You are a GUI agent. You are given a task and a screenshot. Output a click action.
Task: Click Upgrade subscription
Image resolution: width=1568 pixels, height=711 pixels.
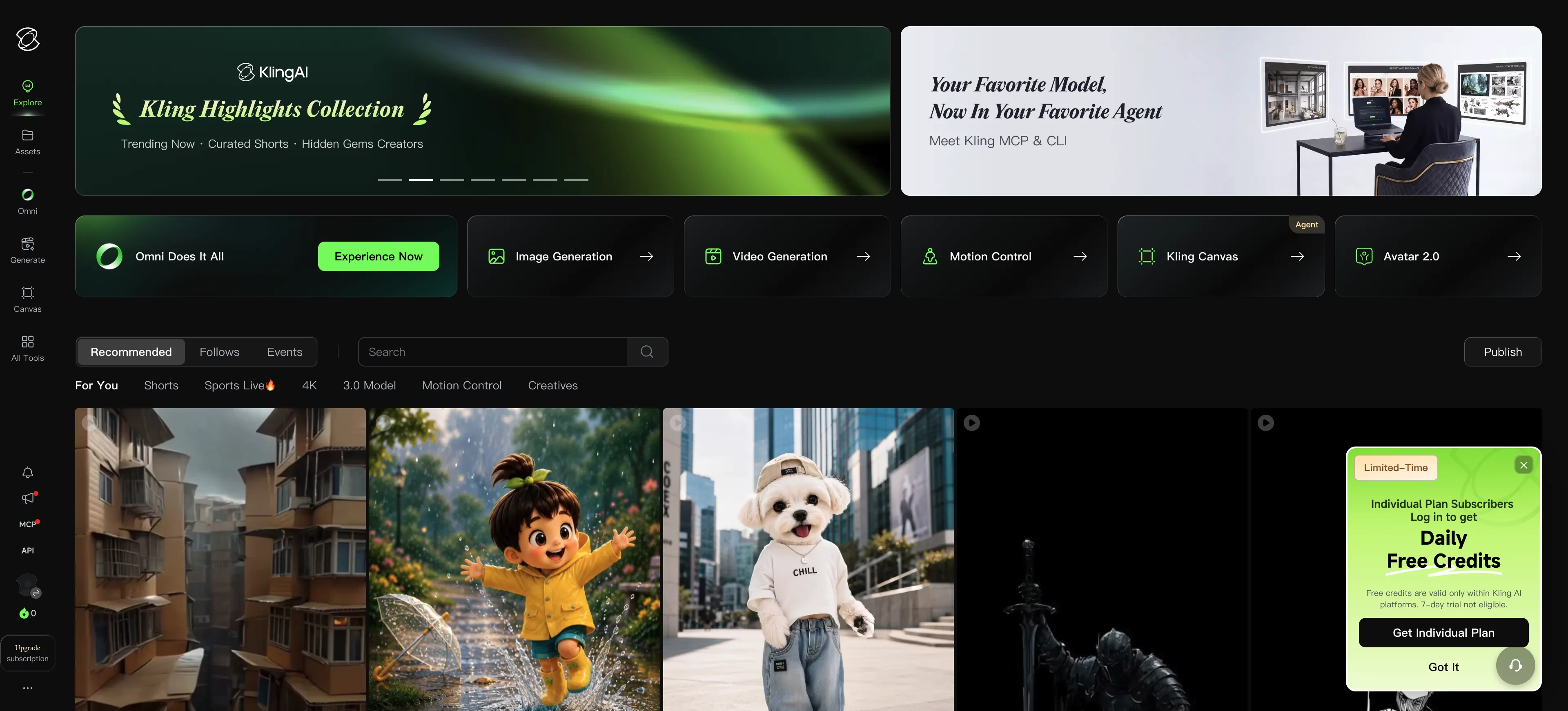click(x=27, y=653)
